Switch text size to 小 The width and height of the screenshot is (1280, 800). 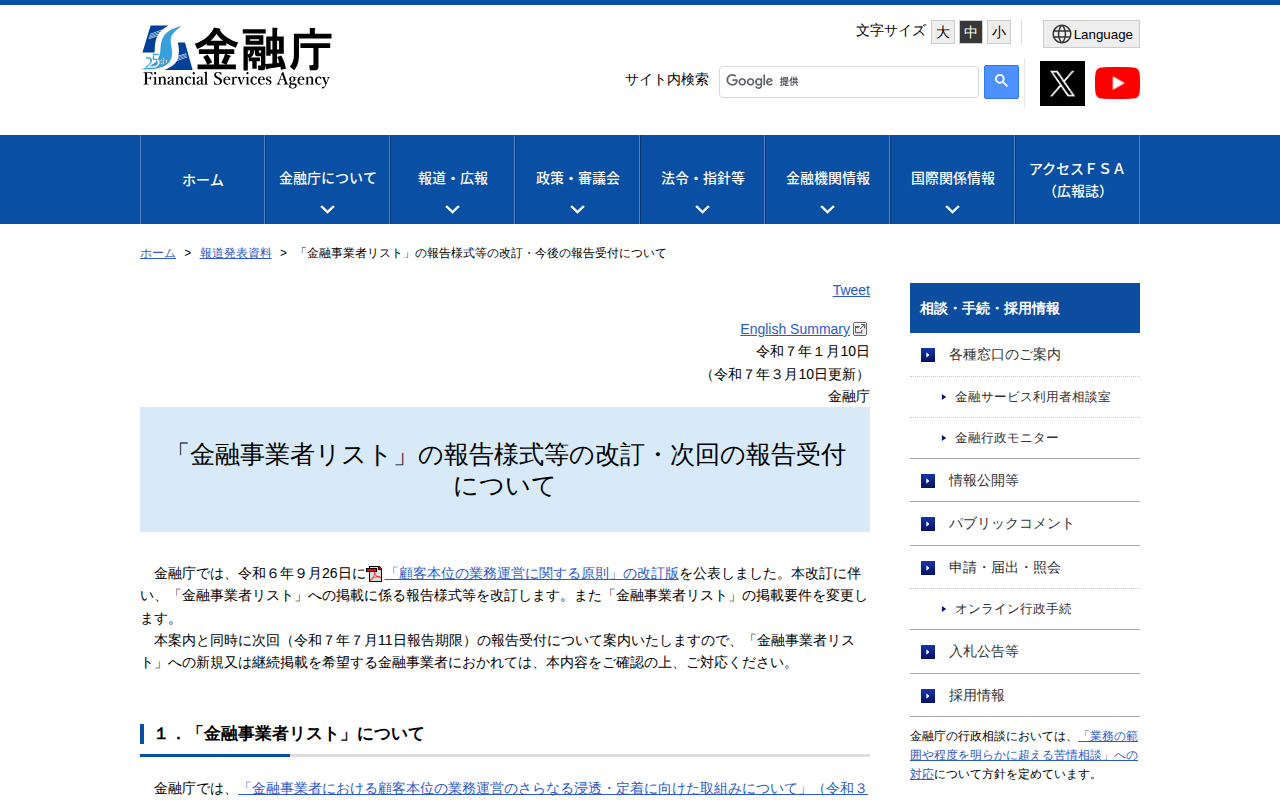pos(997,31)
